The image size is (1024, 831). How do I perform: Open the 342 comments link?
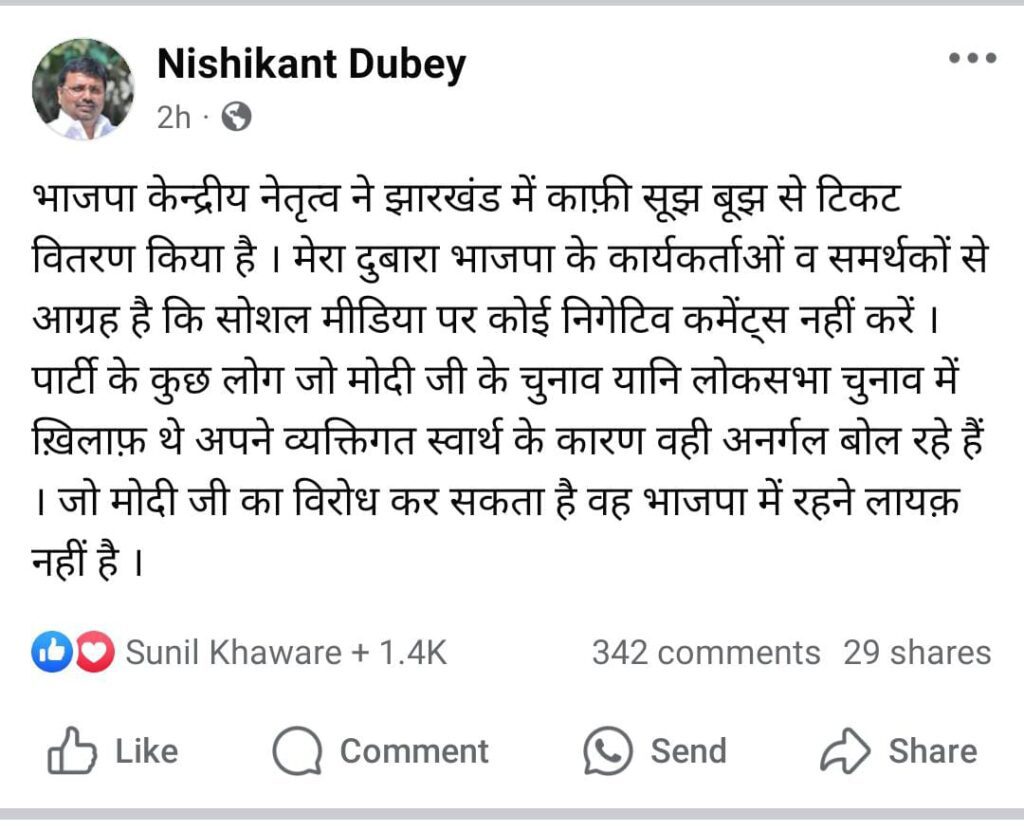pyautogui.click(x=705, y=653)
